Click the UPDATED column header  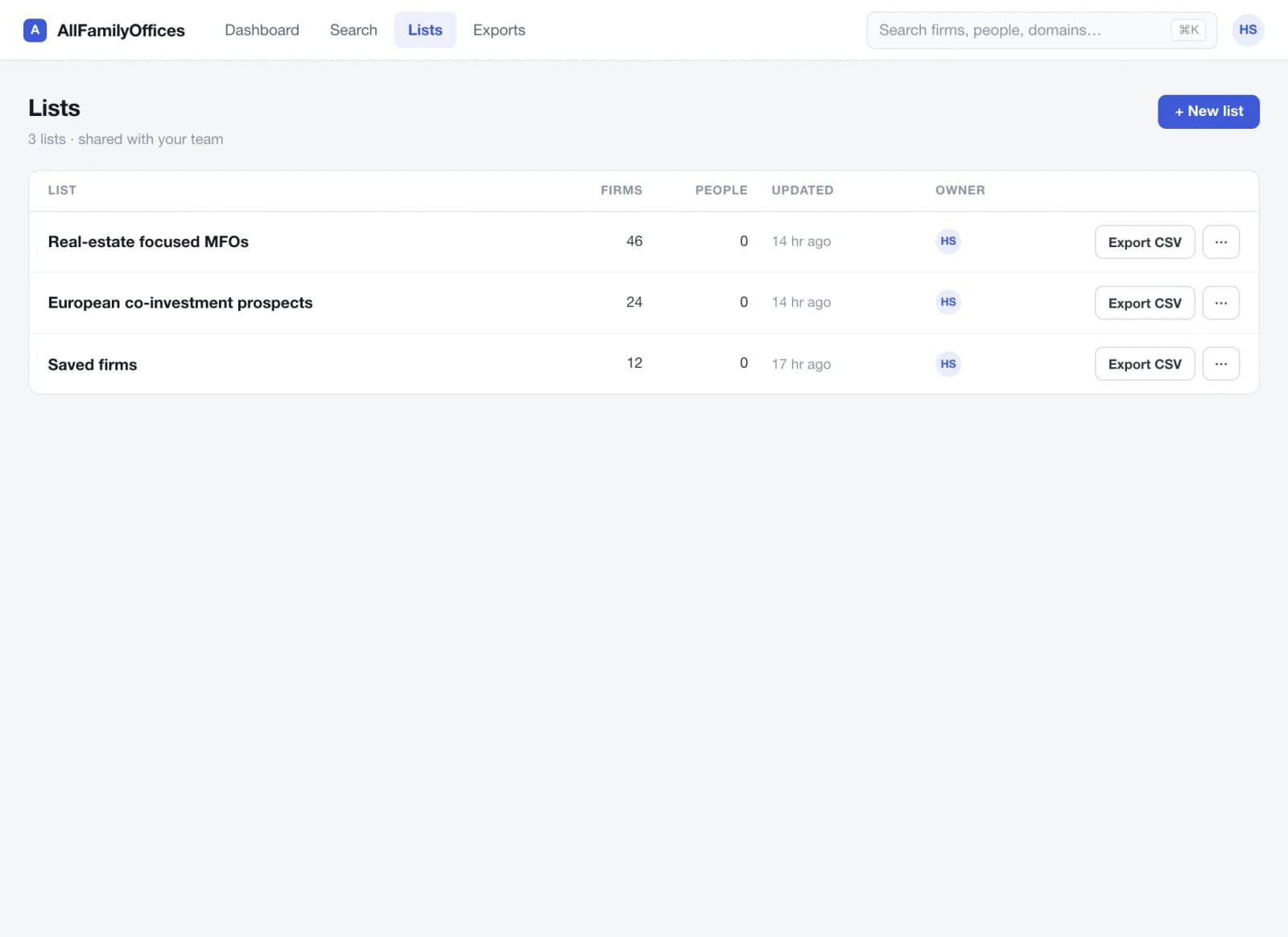803,190
